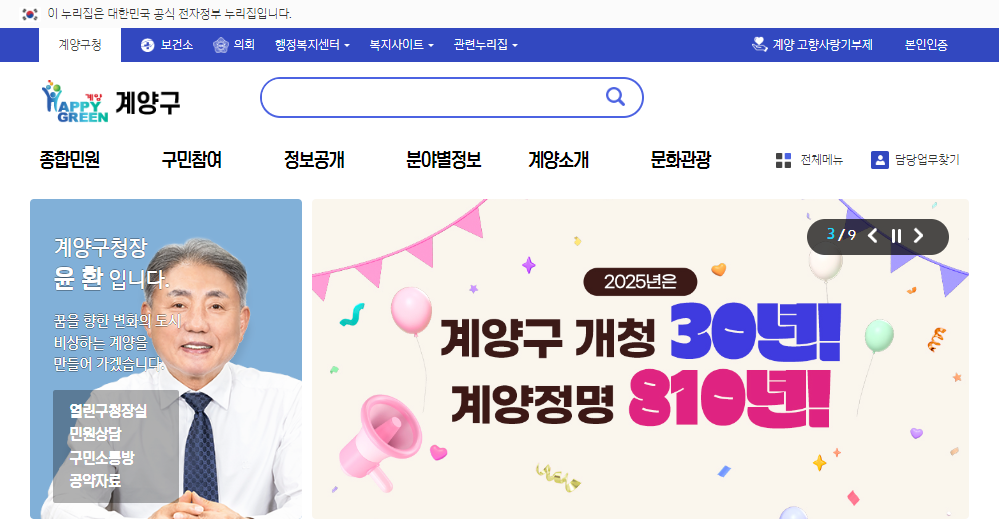
Task: Click the Happy Green 계양구 logo
Action: pyautogui.click(x=111, y=101)
